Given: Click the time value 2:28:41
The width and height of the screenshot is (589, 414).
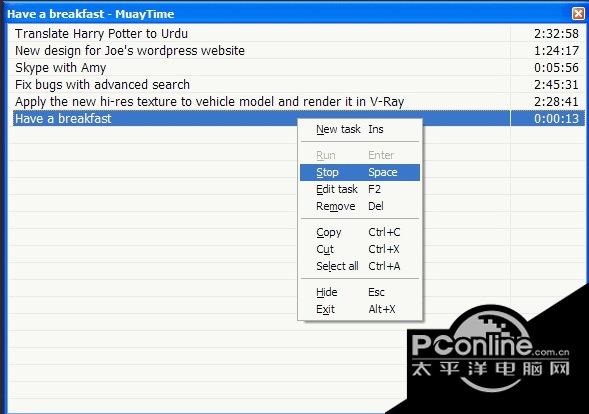Looking at the screenshot, I should [556, 101].
